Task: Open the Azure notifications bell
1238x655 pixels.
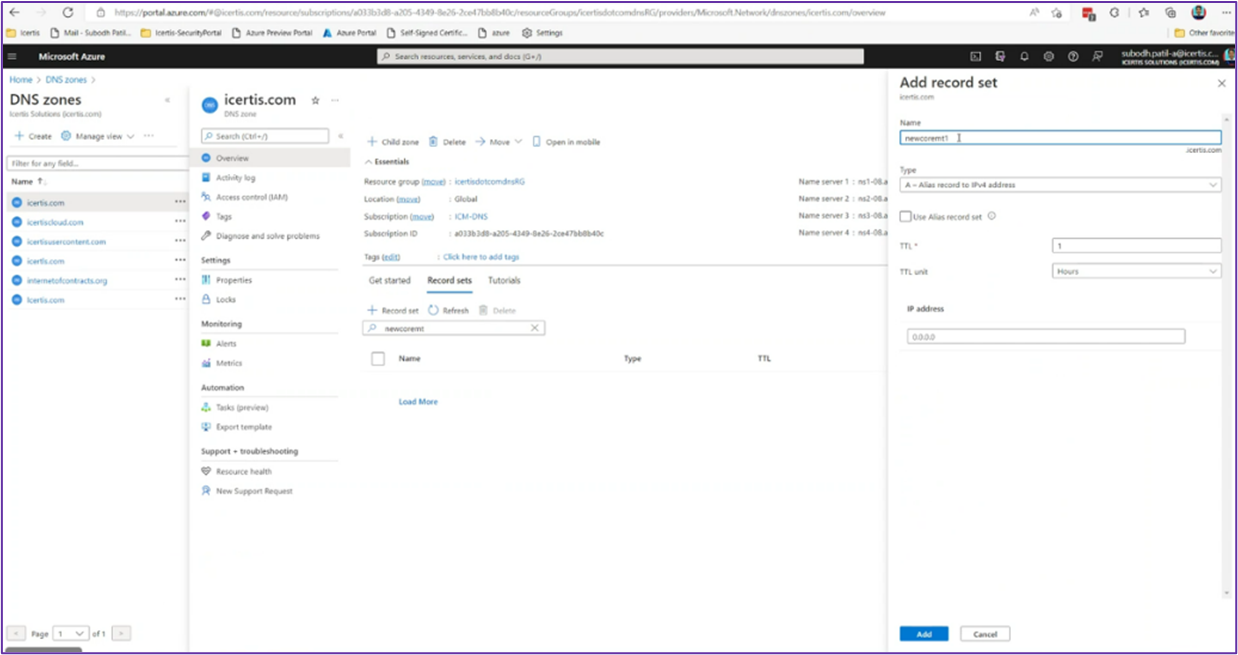Action: (x=1024, y=57)
